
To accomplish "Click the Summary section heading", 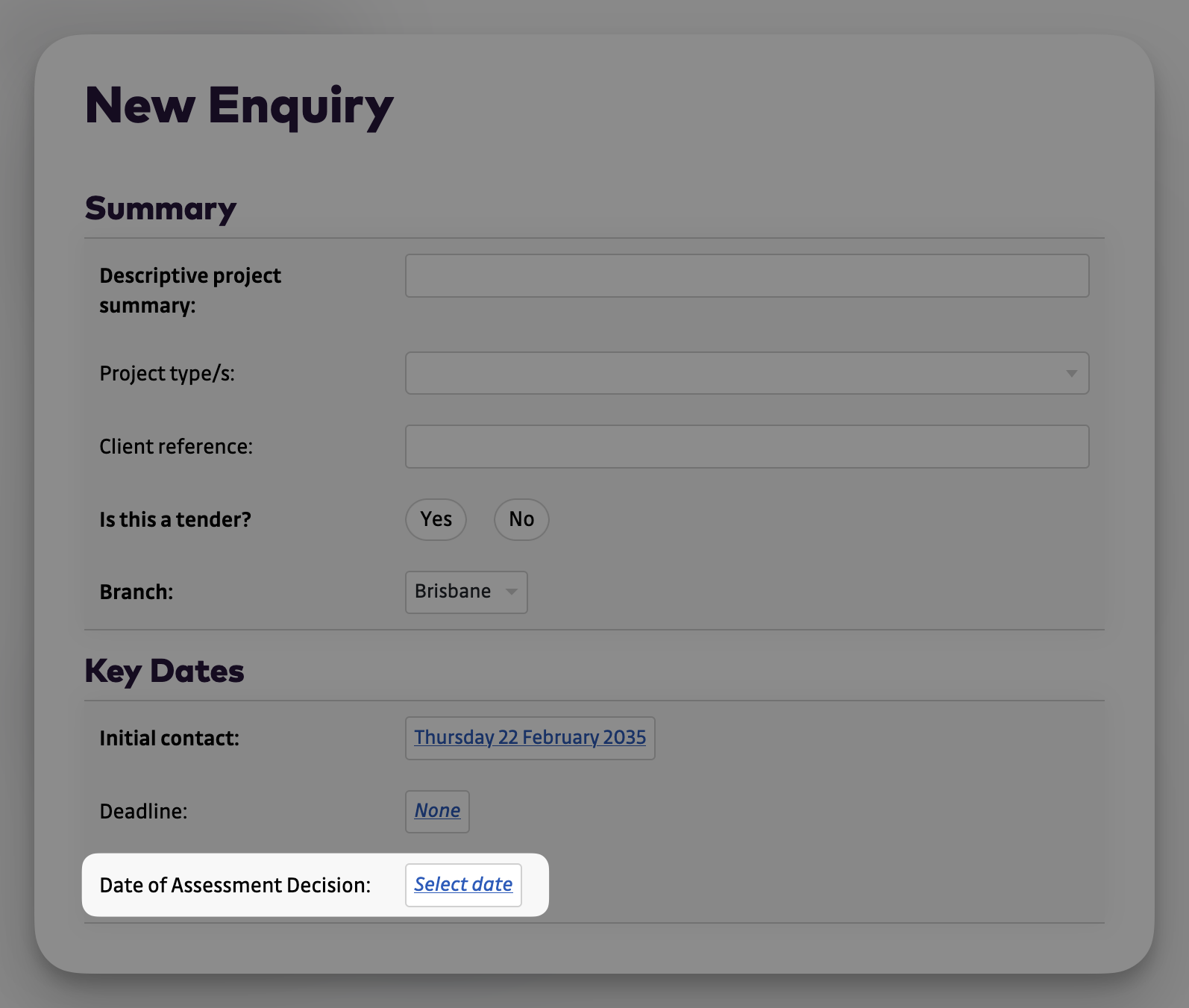I will pyautogui.click(x=160, y=208).
